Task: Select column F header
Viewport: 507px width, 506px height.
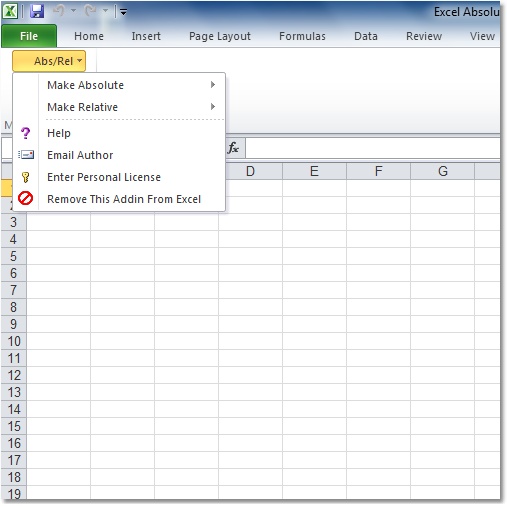Action: click(x=378, y=171)
